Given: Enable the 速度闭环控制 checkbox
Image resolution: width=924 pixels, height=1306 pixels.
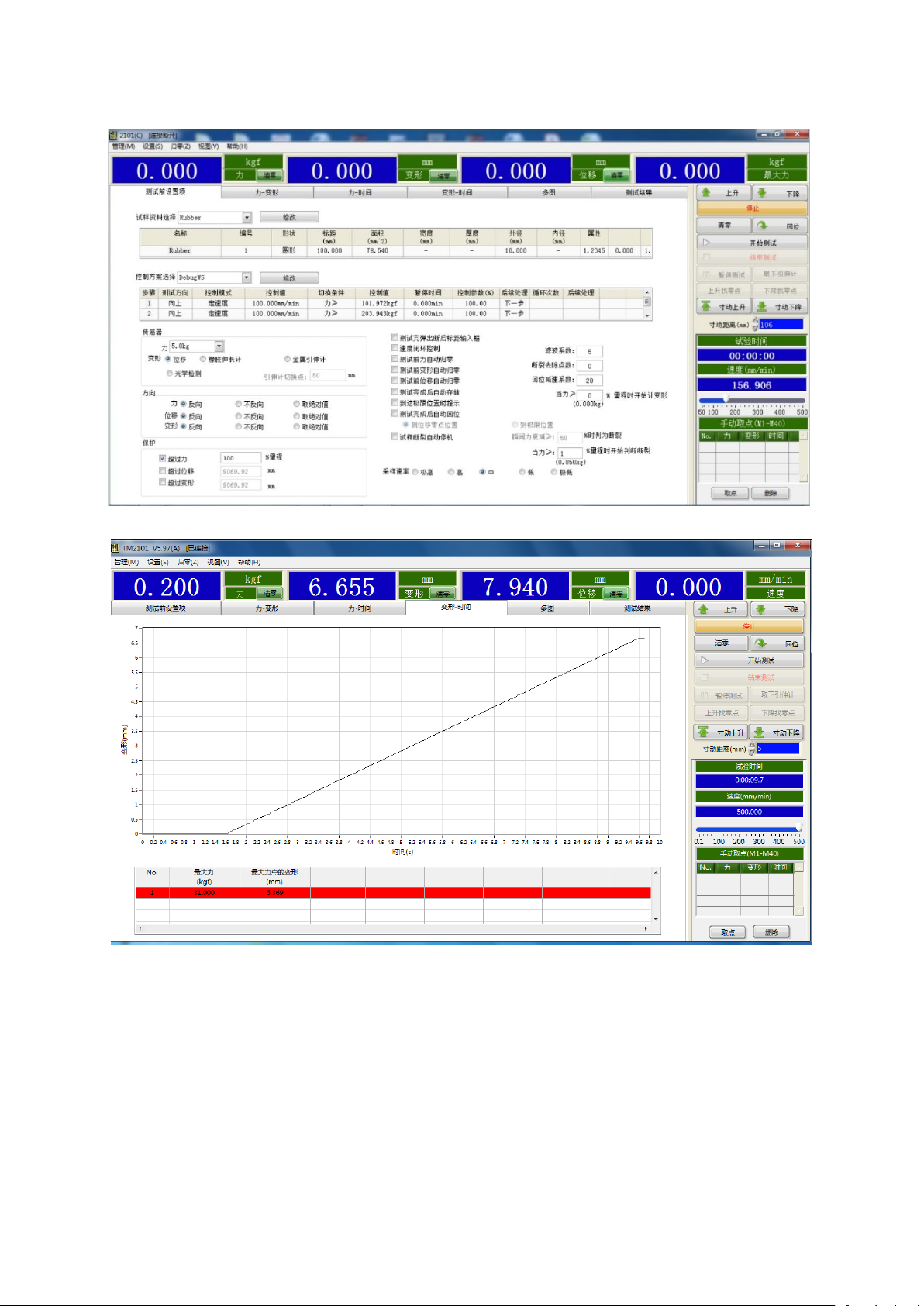Looking at the screenshot, I should click(x=395, y=348).
